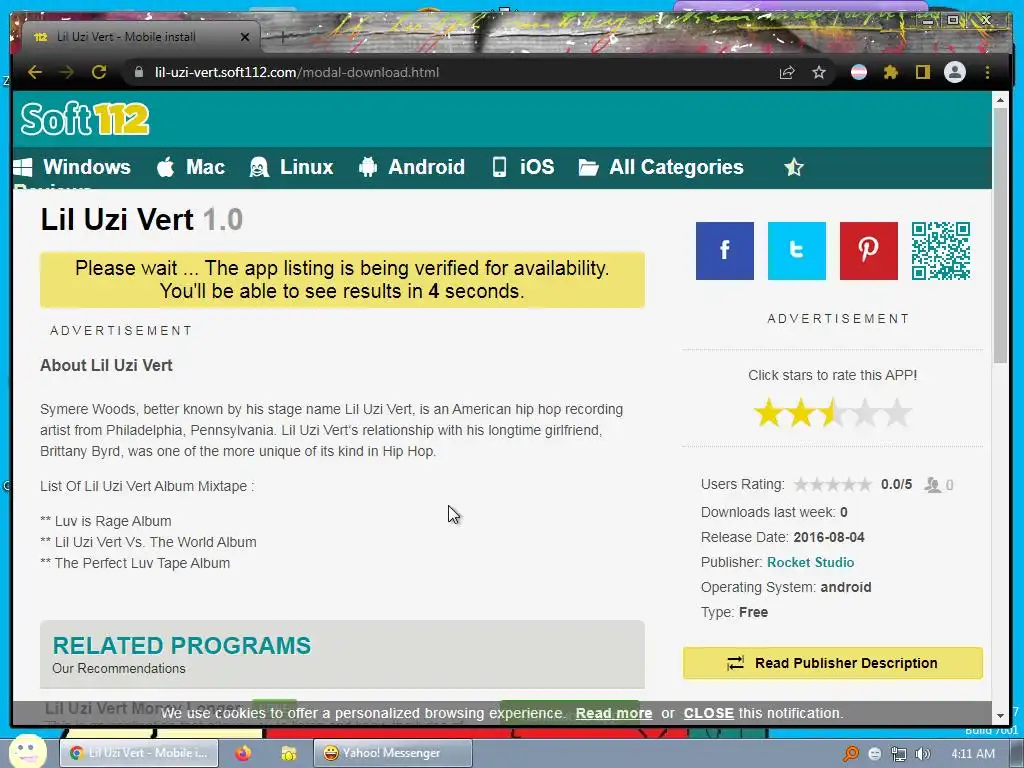This screenshot has width=1024, height=768.
Task: Open the Chrome profile avatar
Action: (955, 72)
